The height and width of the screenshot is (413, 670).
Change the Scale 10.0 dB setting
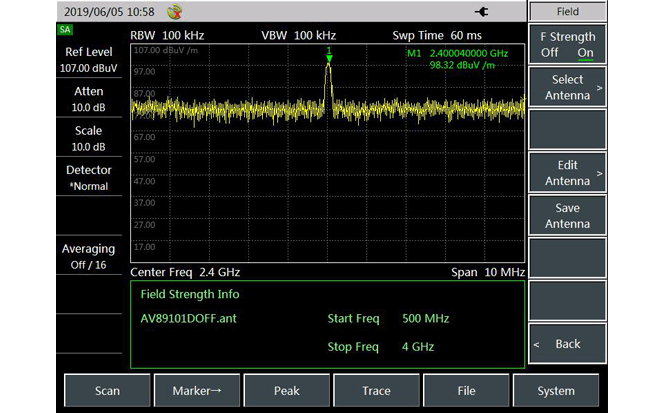tap(89, 138)
